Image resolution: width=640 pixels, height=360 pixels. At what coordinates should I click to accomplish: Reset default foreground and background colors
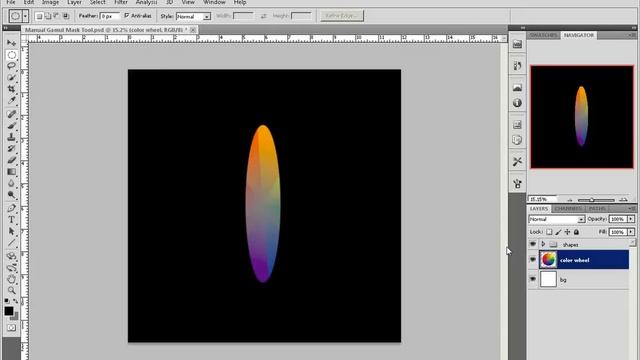click(x=7, y=301)
